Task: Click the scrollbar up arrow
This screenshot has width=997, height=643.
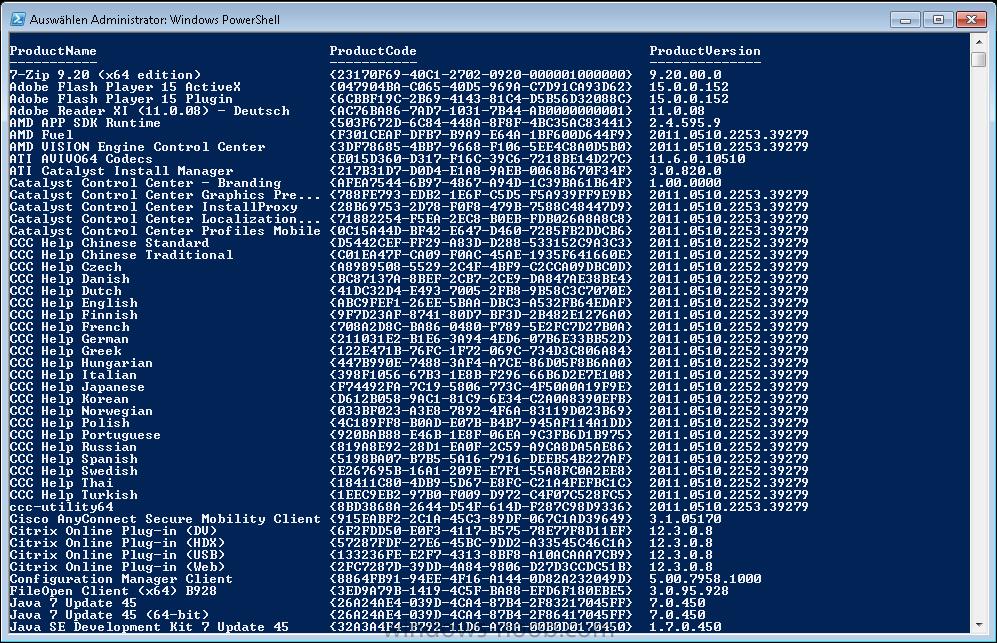Action: coord(979,42)
